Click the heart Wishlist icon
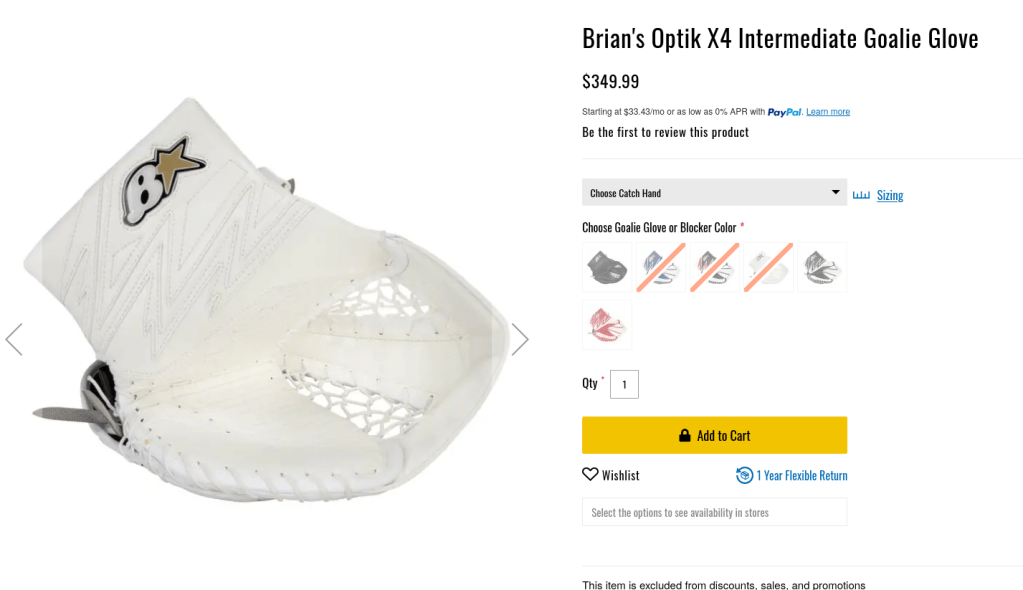The image size is (1023, 590). coord(590,475)
